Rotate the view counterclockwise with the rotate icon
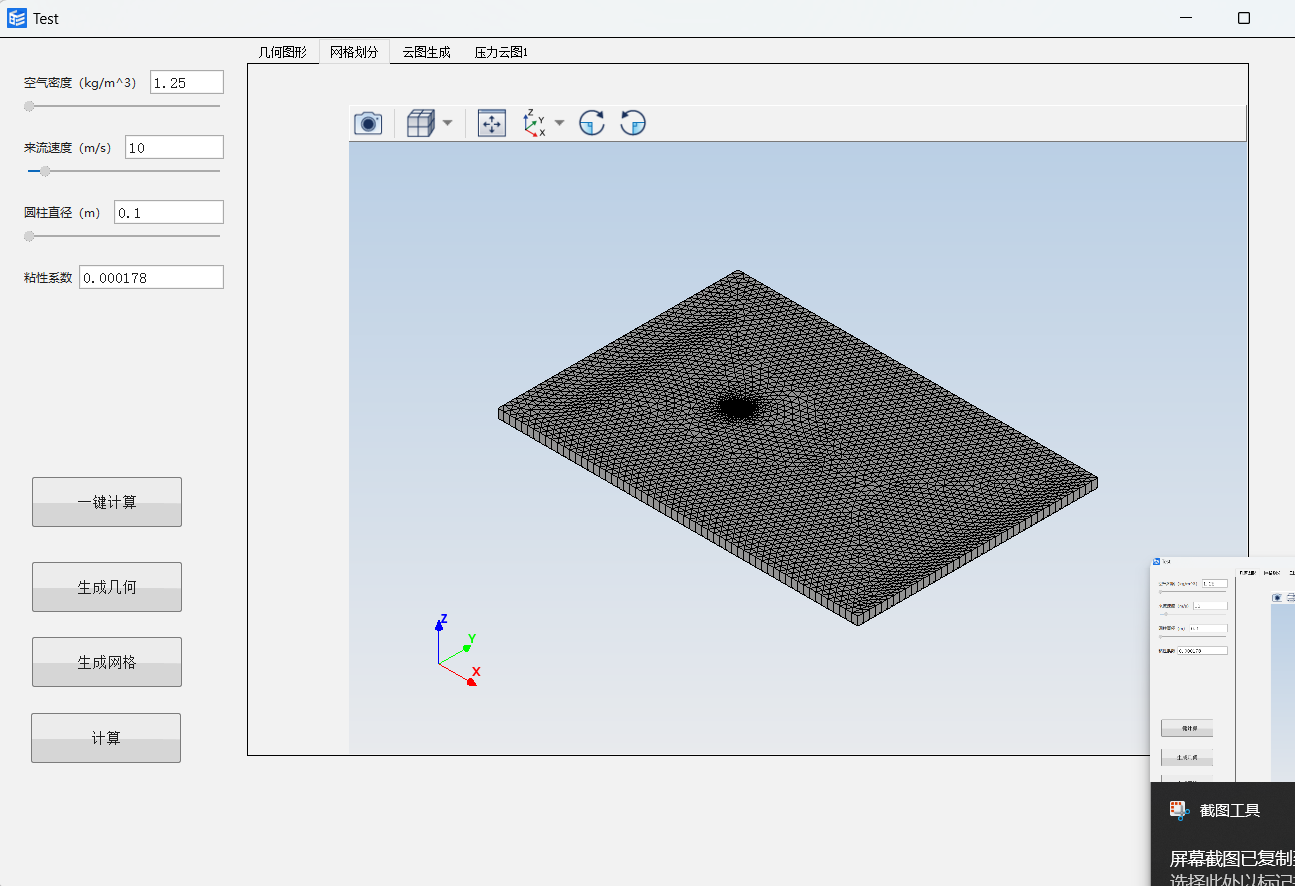 [633, 123]
